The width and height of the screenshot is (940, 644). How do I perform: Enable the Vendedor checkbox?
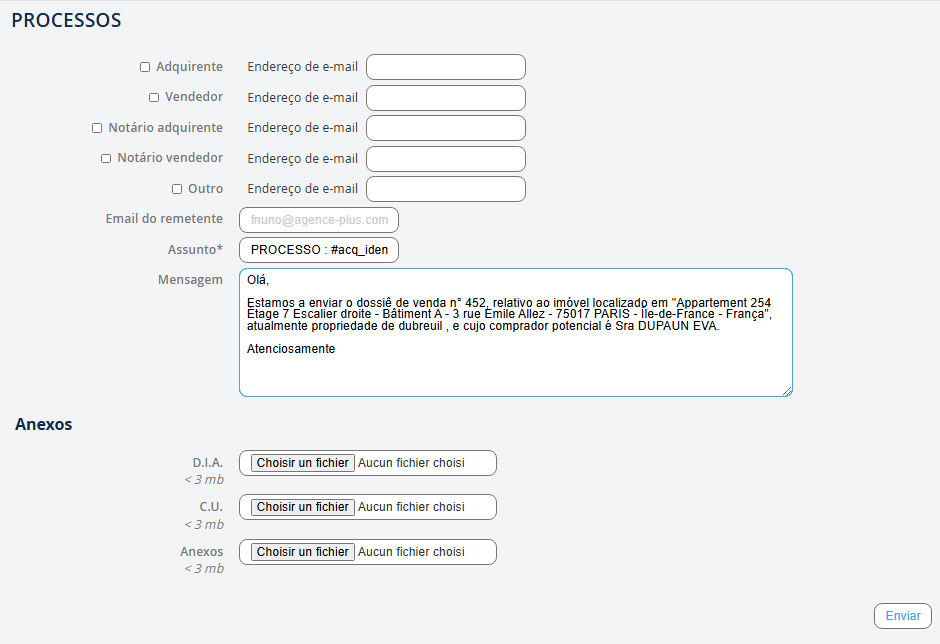pyautogui.click(x=154, y=98)
